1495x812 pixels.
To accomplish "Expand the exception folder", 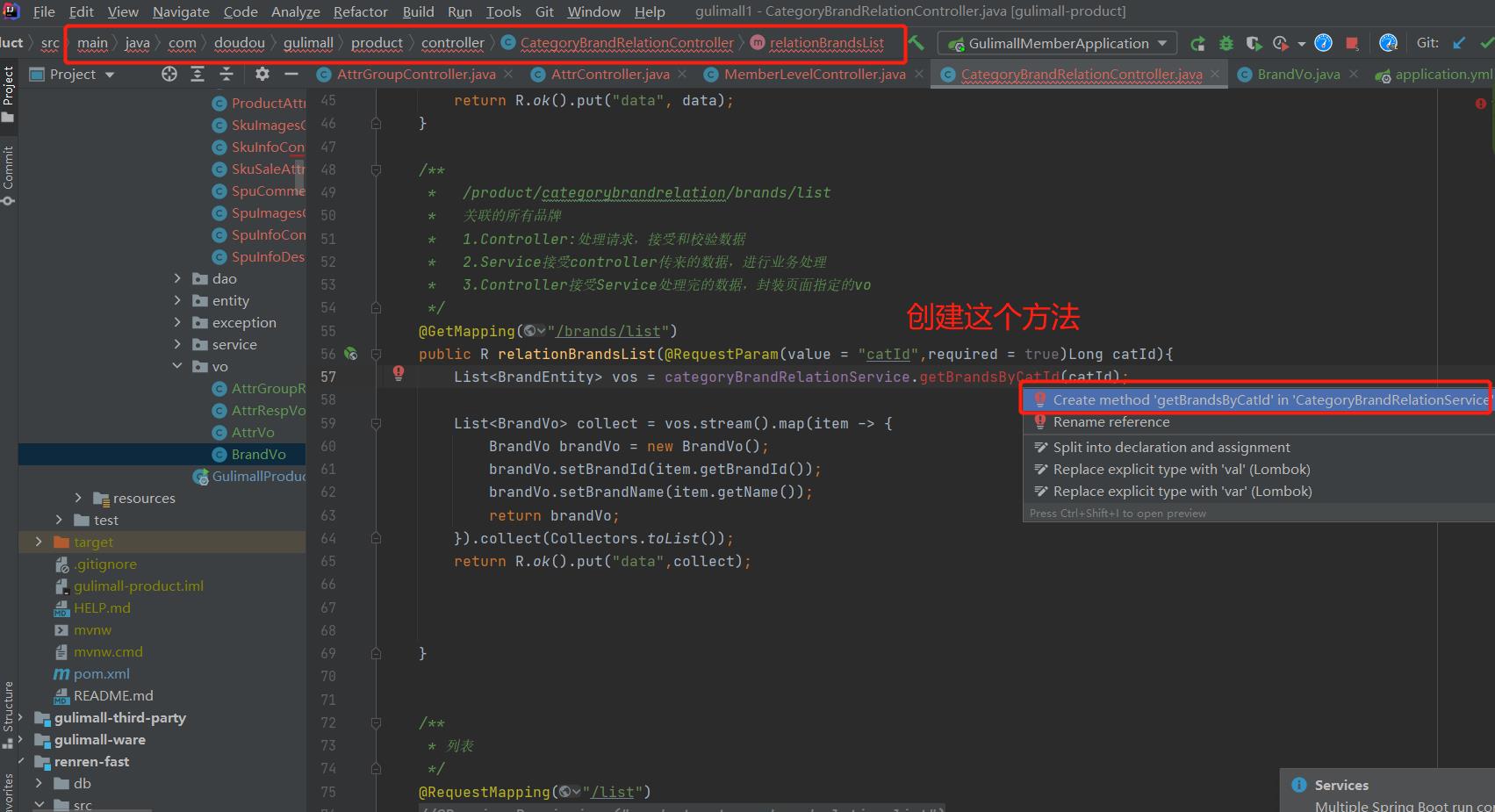I will pyautogui.click(x=177, y=322).
